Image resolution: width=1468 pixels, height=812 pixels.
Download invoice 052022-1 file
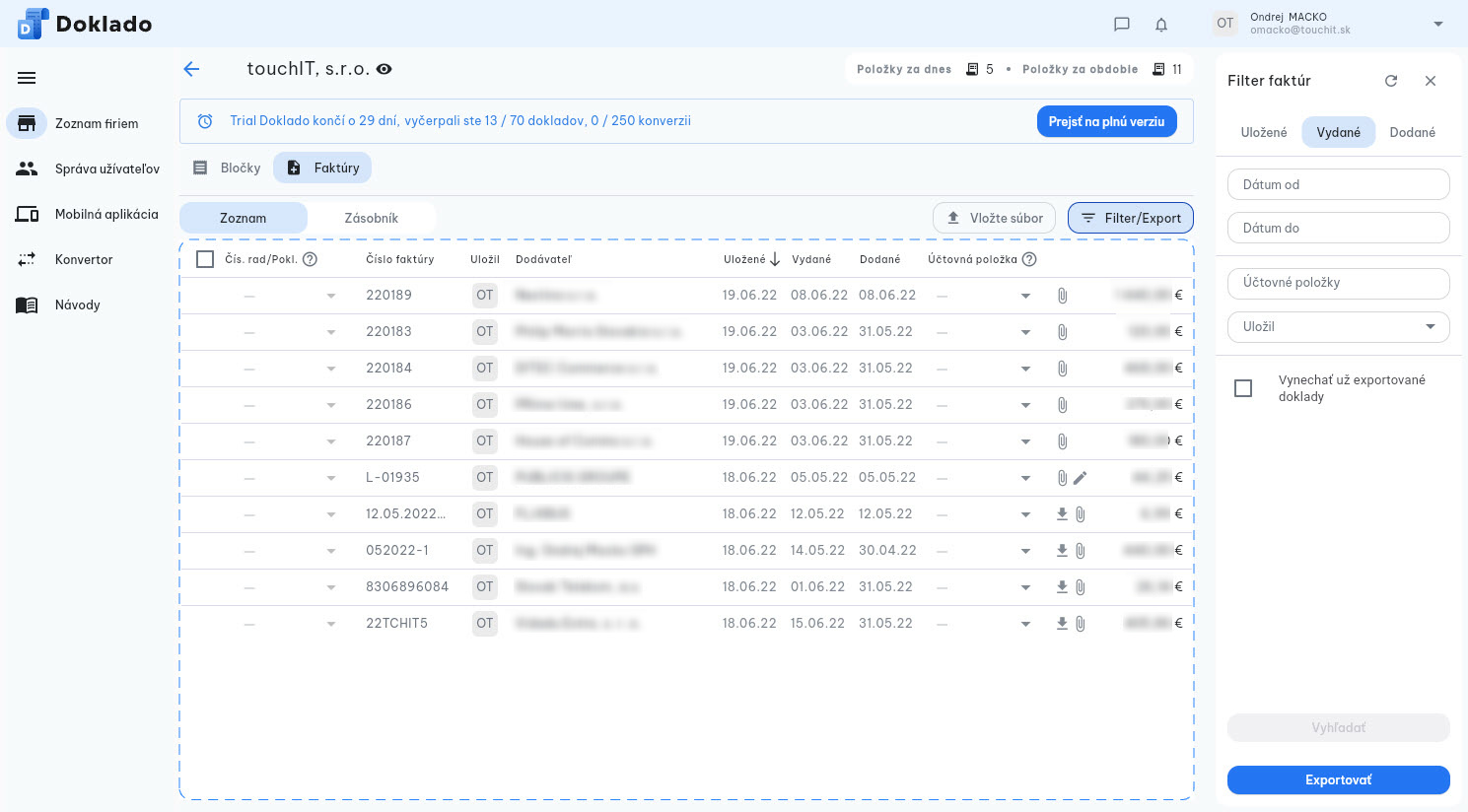[x=1062, y=550]
